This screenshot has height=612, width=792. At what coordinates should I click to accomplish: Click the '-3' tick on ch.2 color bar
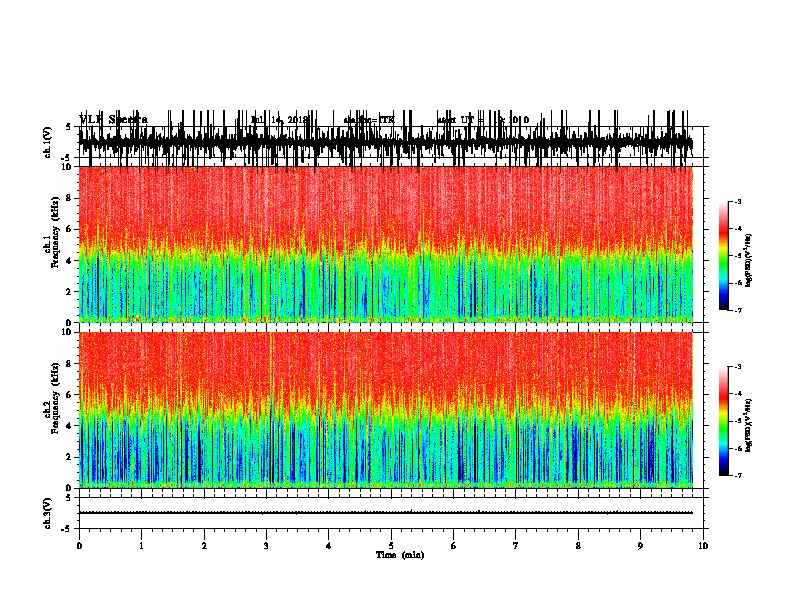pyautogui.click(x=738, y=367)
